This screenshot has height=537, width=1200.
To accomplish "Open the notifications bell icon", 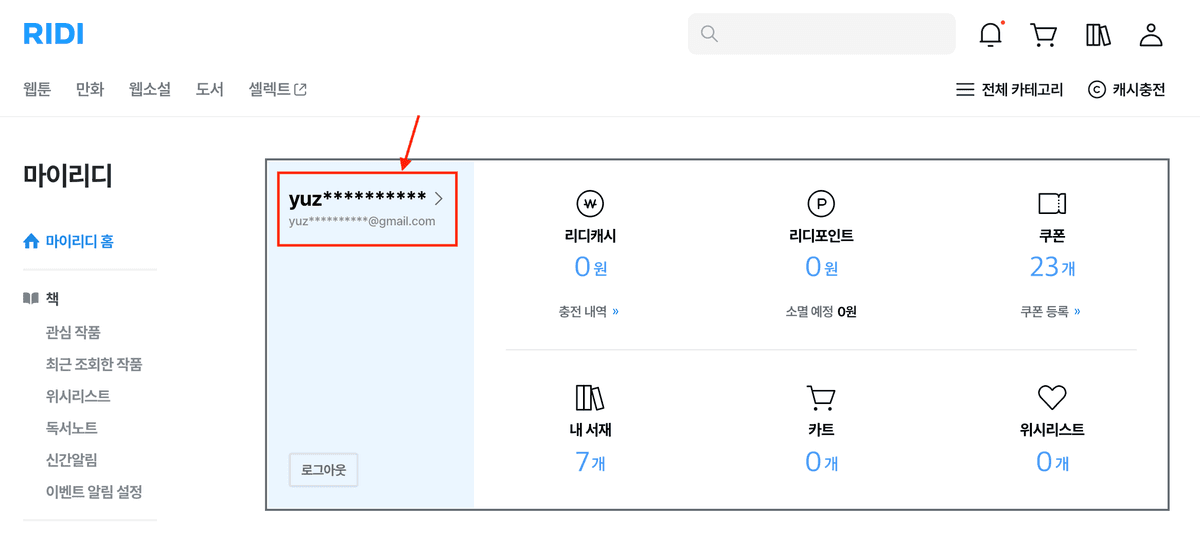I will (991, 34).
